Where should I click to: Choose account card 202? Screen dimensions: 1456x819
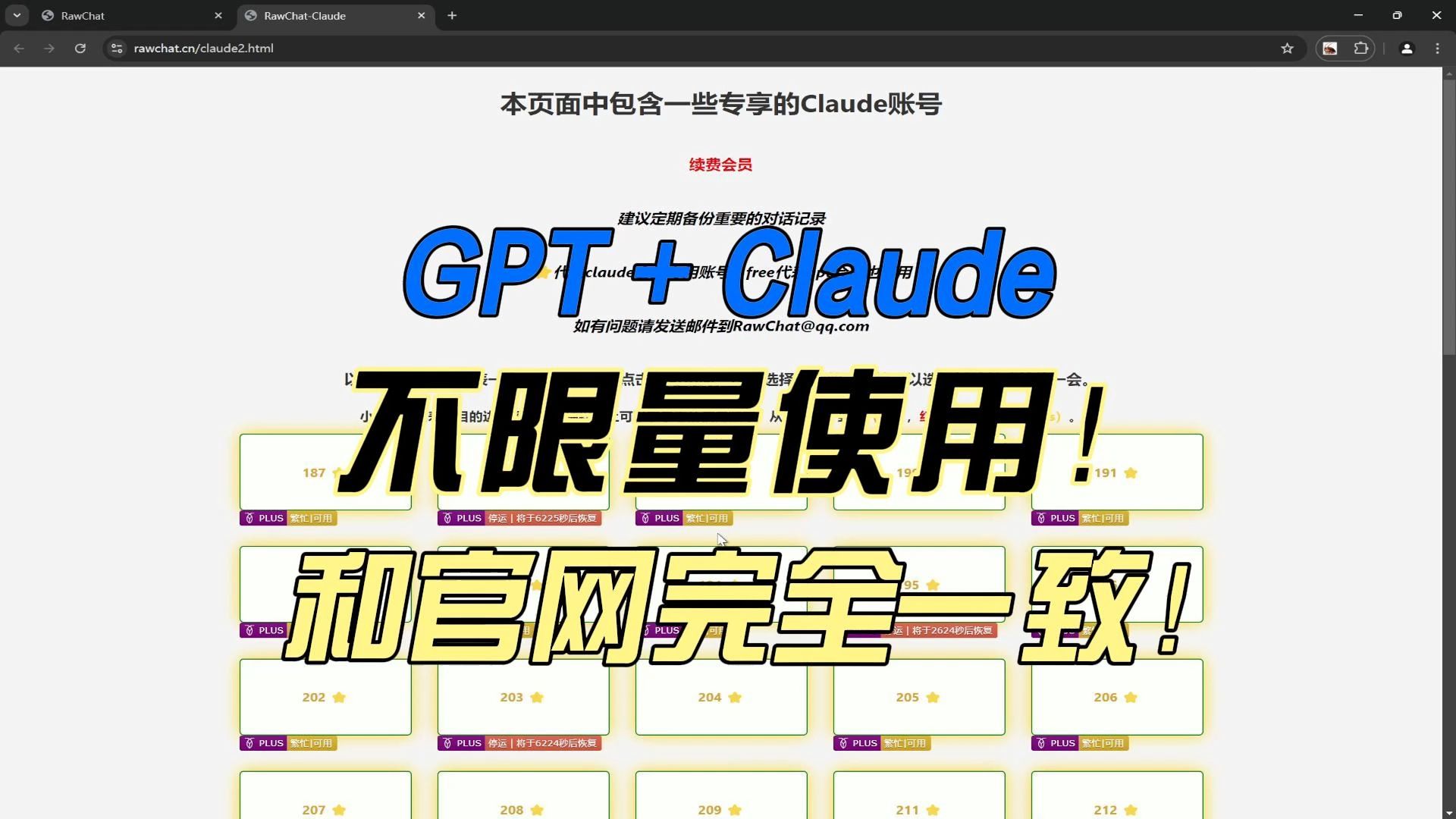tap(325, 697)
